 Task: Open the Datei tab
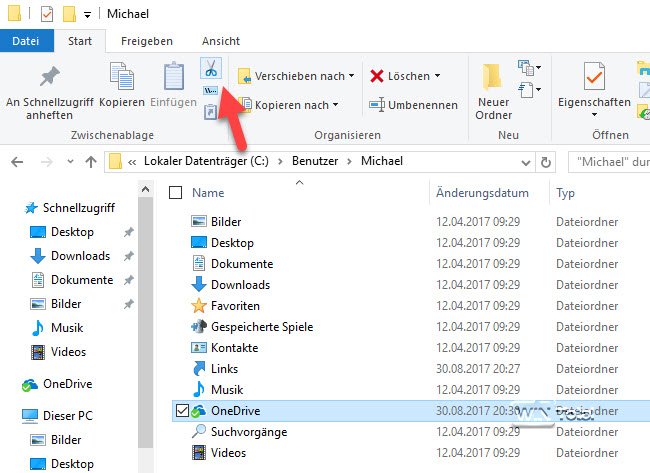tap(26, 41)
